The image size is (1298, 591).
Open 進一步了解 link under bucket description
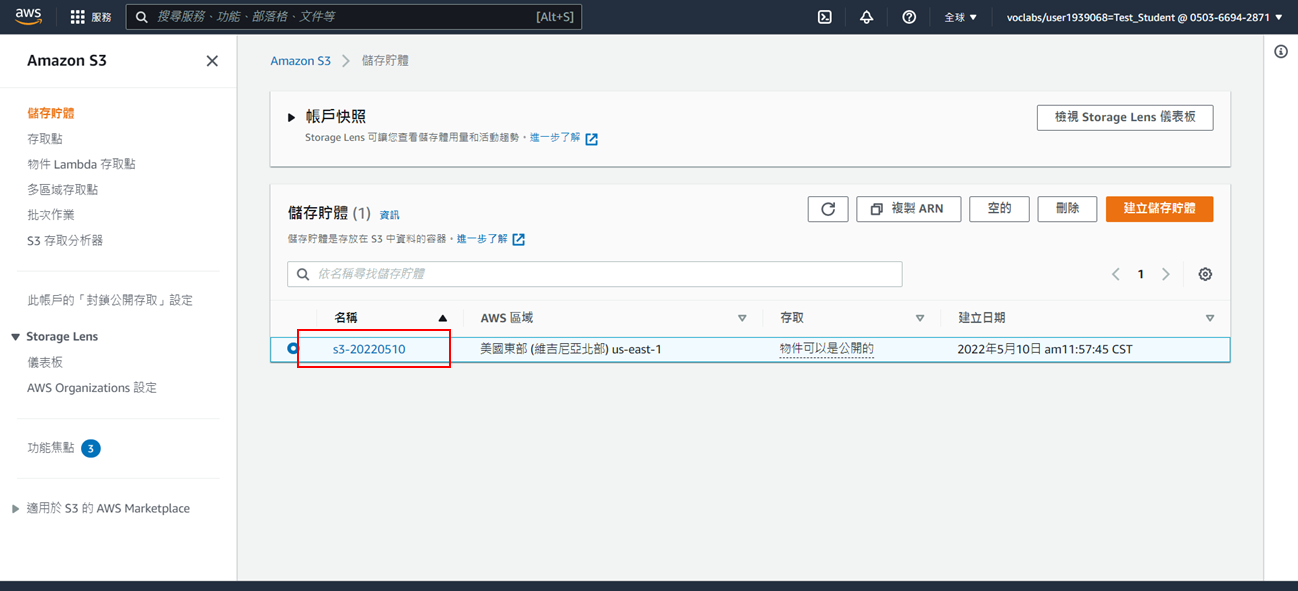[482, 239]
